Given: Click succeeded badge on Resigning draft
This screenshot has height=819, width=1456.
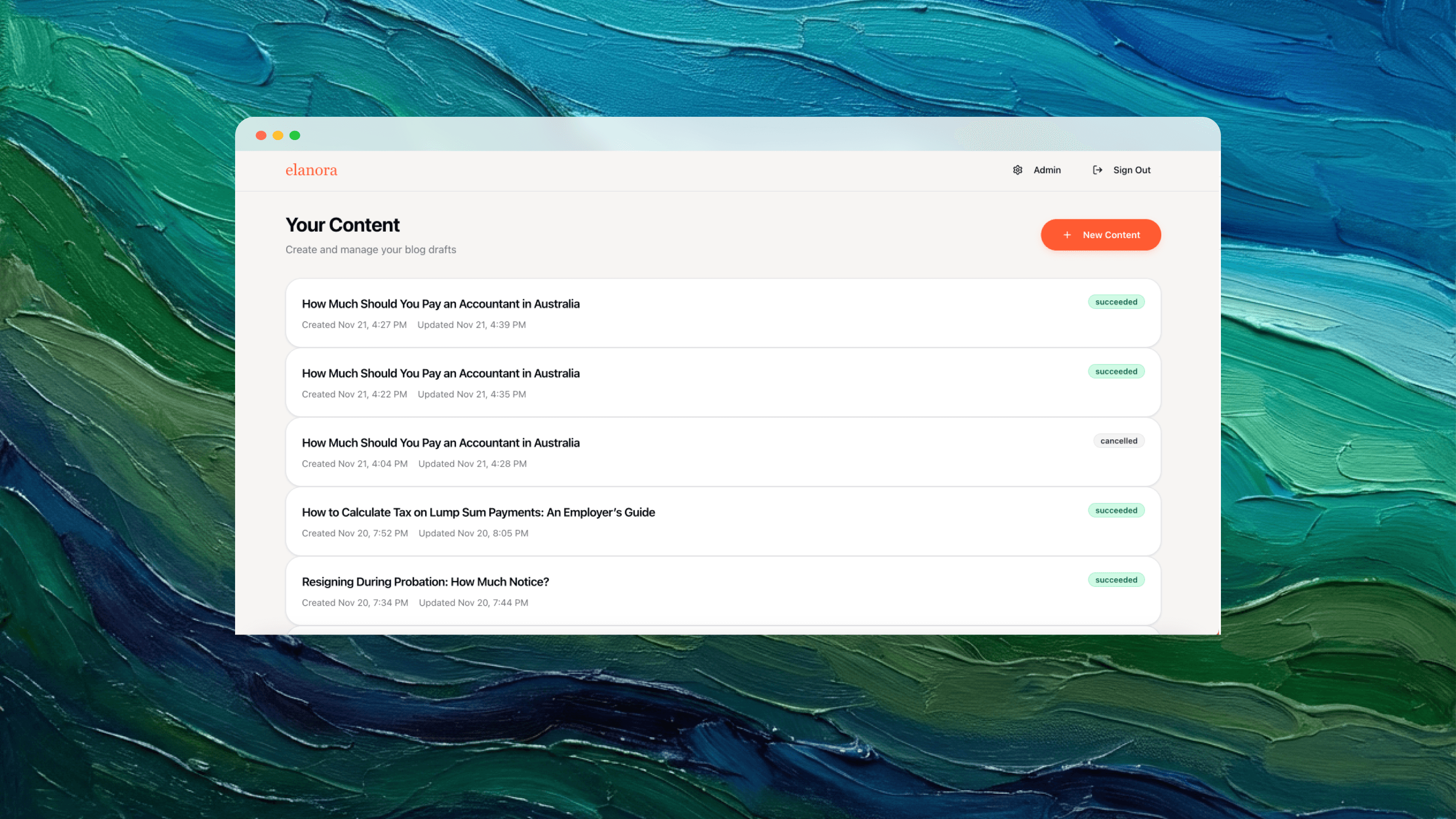Looking at the screenshot, I should click(1116, 580).
